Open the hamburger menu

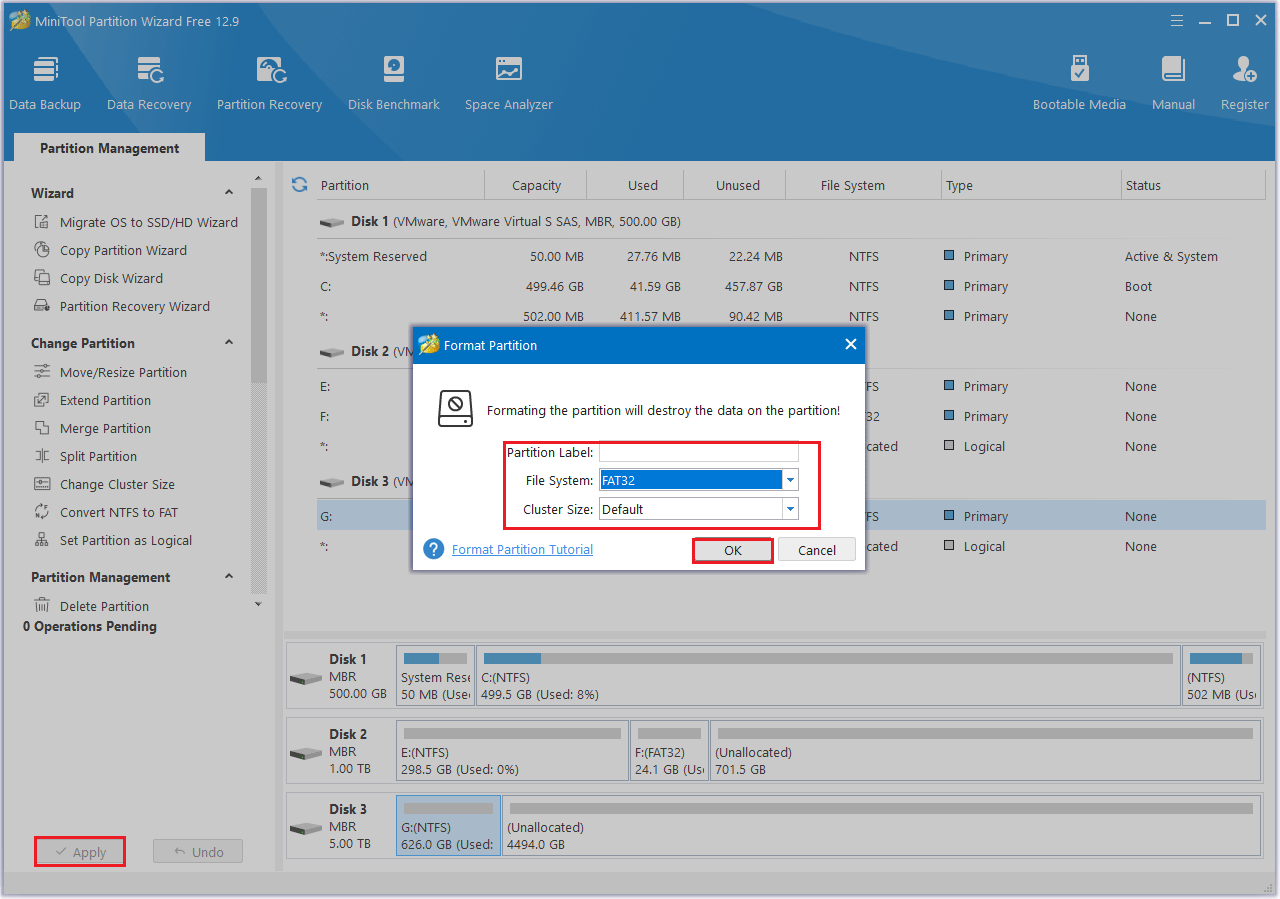pyautogui.click(x=1176, y=20)
